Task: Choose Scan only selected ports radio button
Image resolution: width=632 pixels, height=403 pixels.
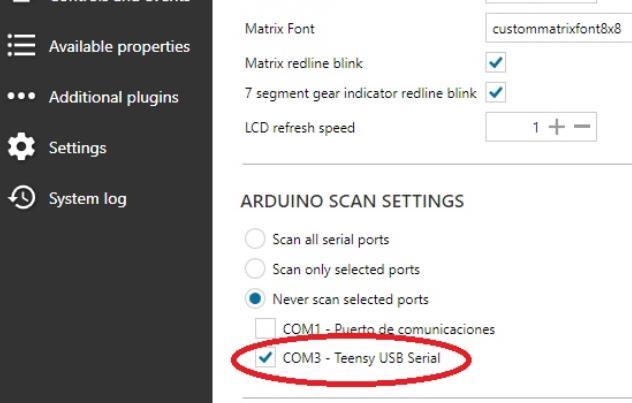Action: [x=255, y=269]
